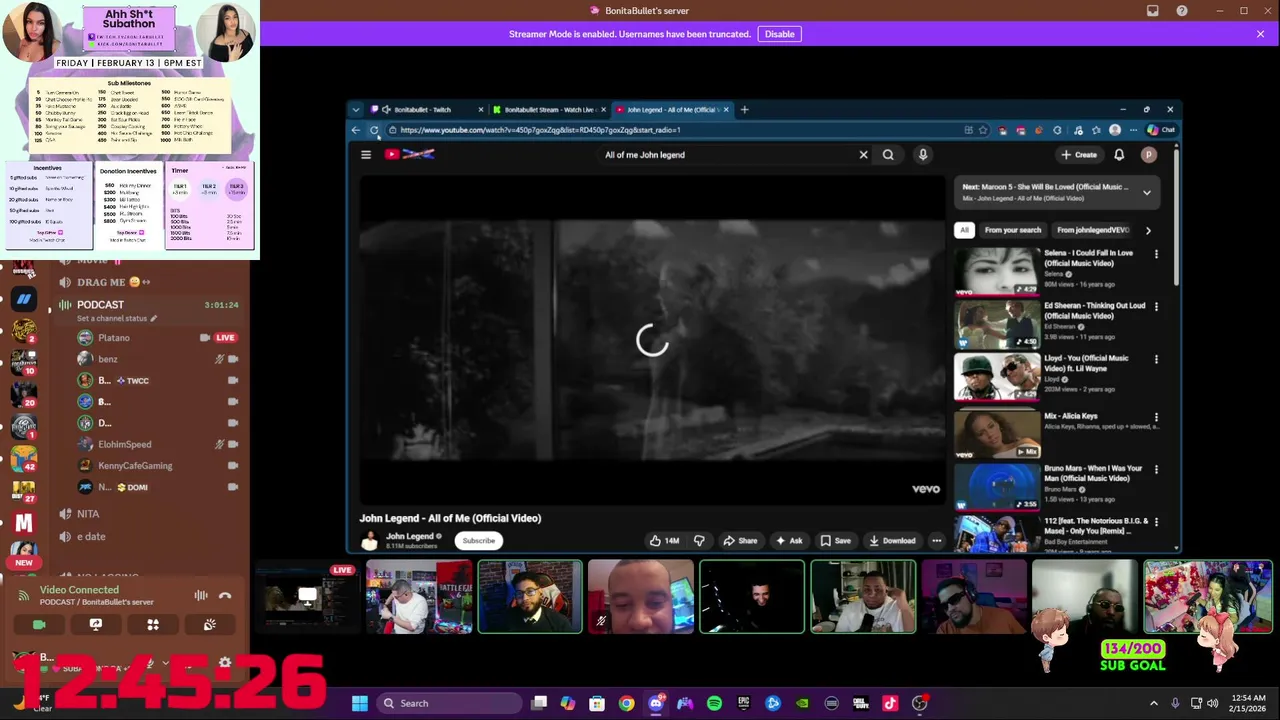Screen dimensions: 1280x720
Task: Switch to the Bonitabullet Stream Kick tab
Action: pos(550,110)
